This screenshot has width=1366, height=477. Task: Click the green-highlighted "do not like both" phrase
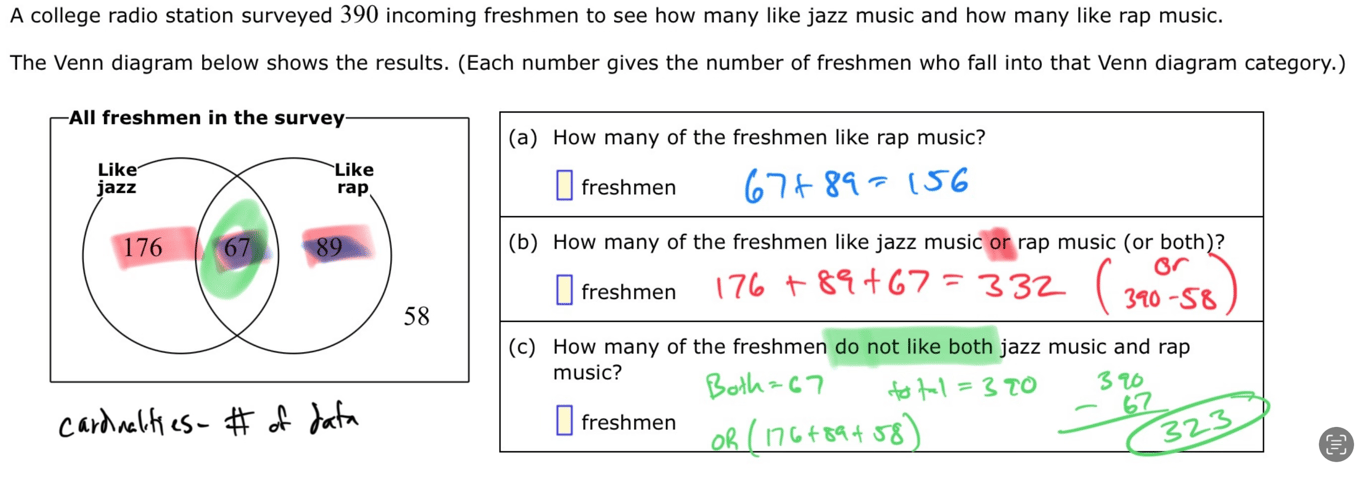(x=913, y=347)
